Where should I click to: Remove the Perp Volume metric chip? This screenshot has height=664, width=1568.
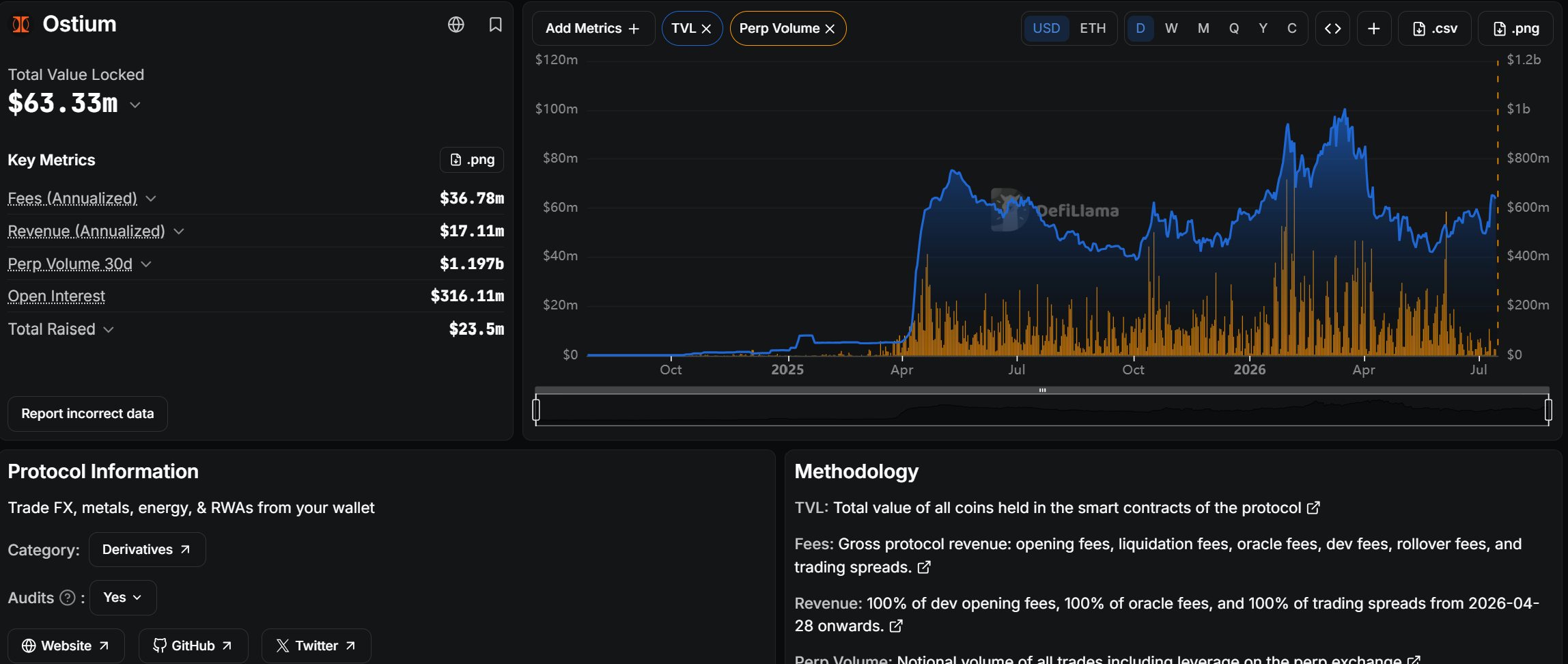pyautogui.click(x=830, y=29)
